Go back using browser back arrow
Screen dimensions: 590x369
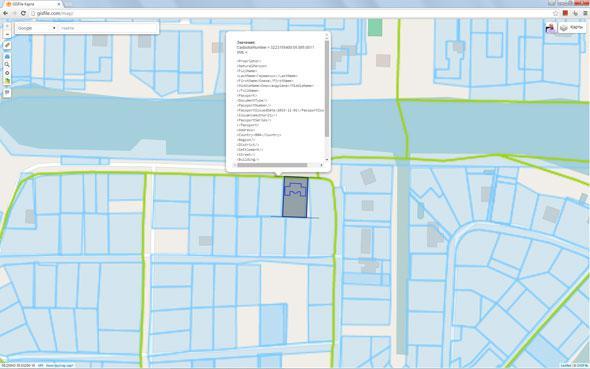coord(5,13)
